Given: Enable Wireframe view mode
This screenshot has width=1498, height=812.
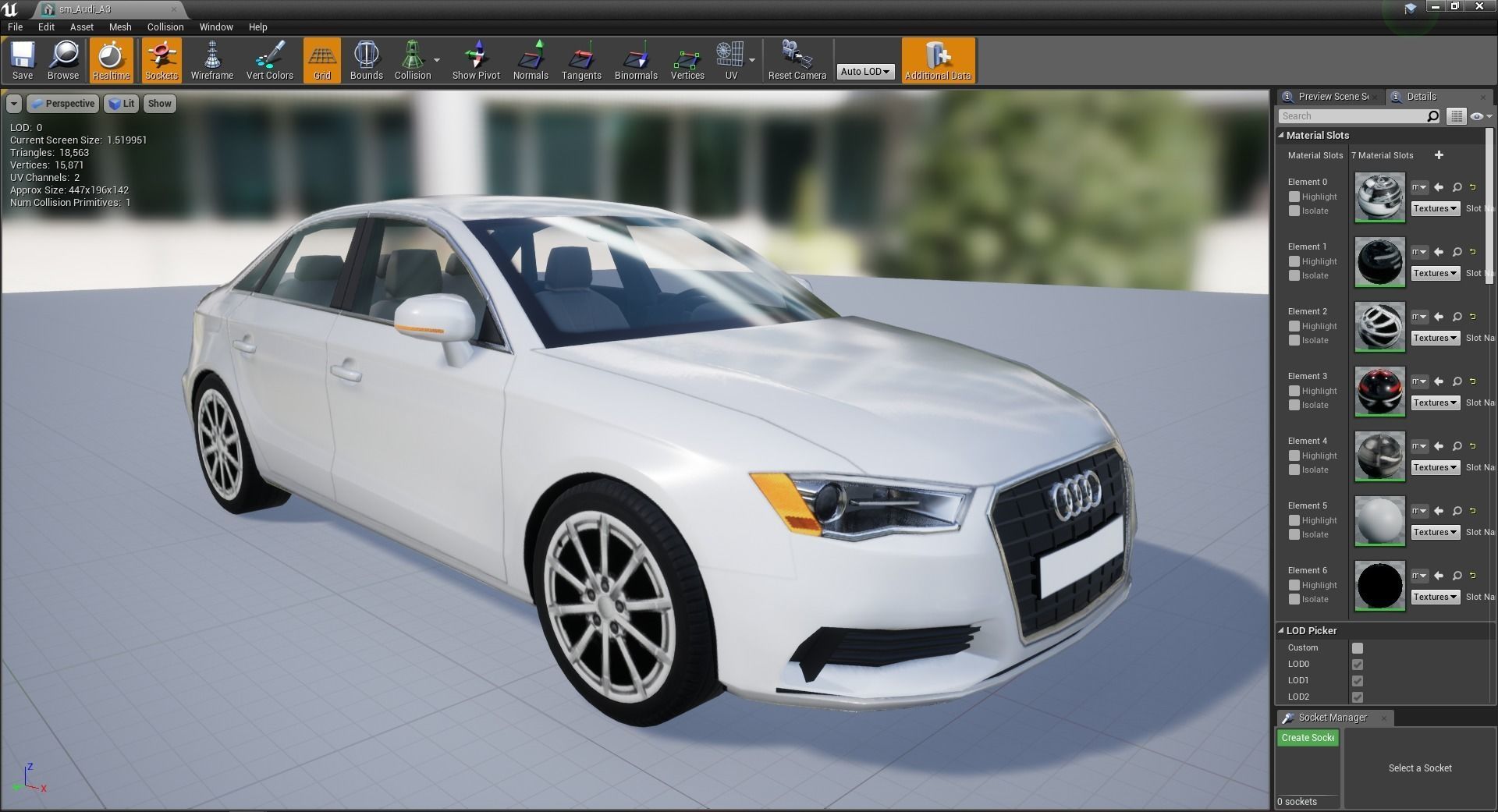Looking at the screenshot, I should [x=212, y=61].
